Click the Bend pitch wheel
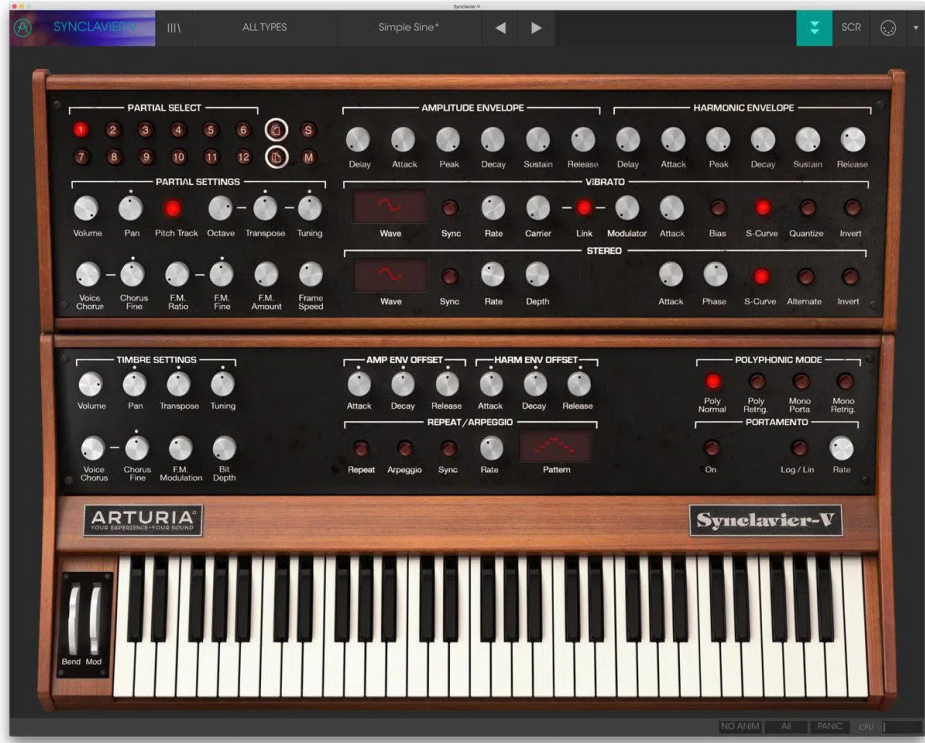This screenshot has height=743, width=925. pyautogui.click(x=74, y=618)
